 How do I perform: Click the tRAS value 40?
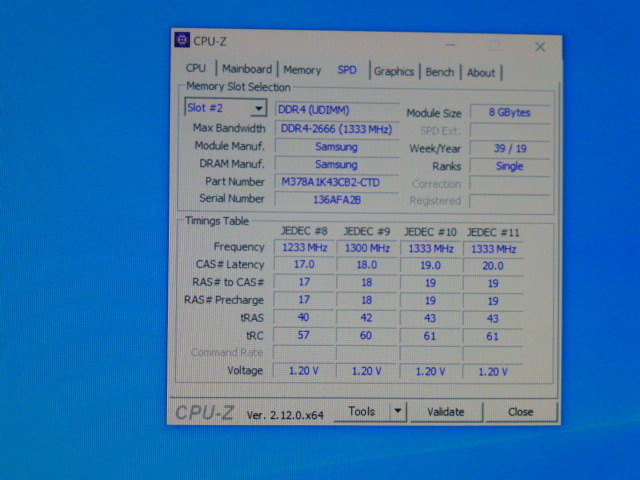(x=304, y=318)
